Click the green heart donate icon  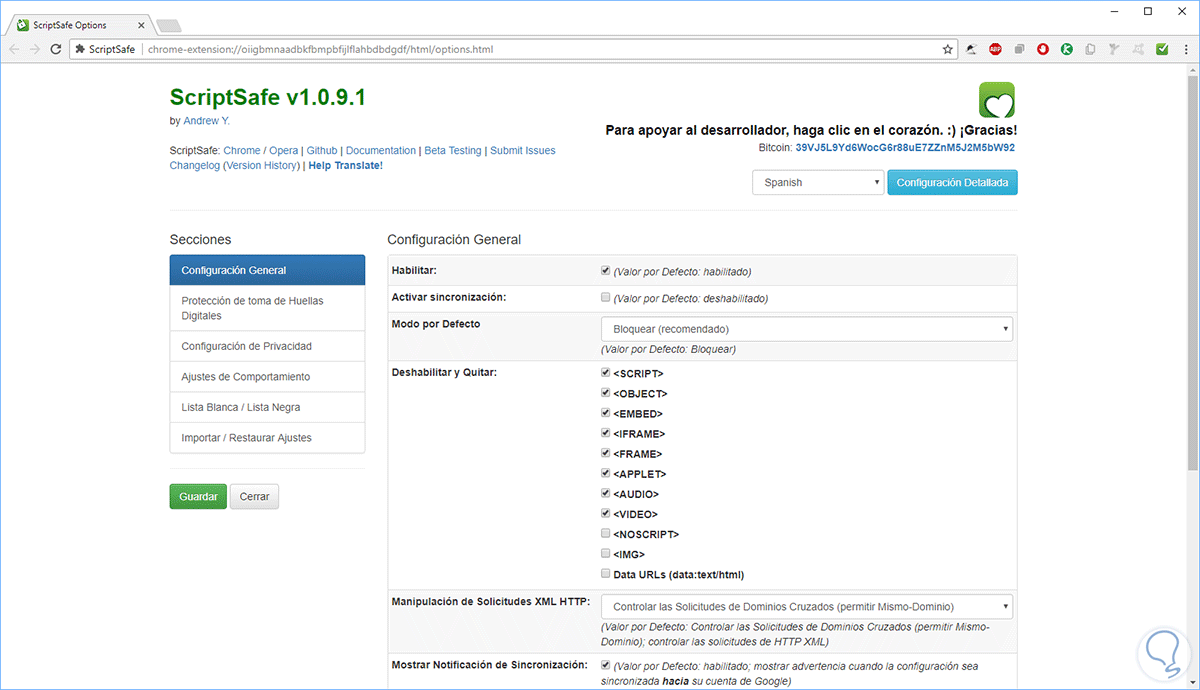(996, 100)
